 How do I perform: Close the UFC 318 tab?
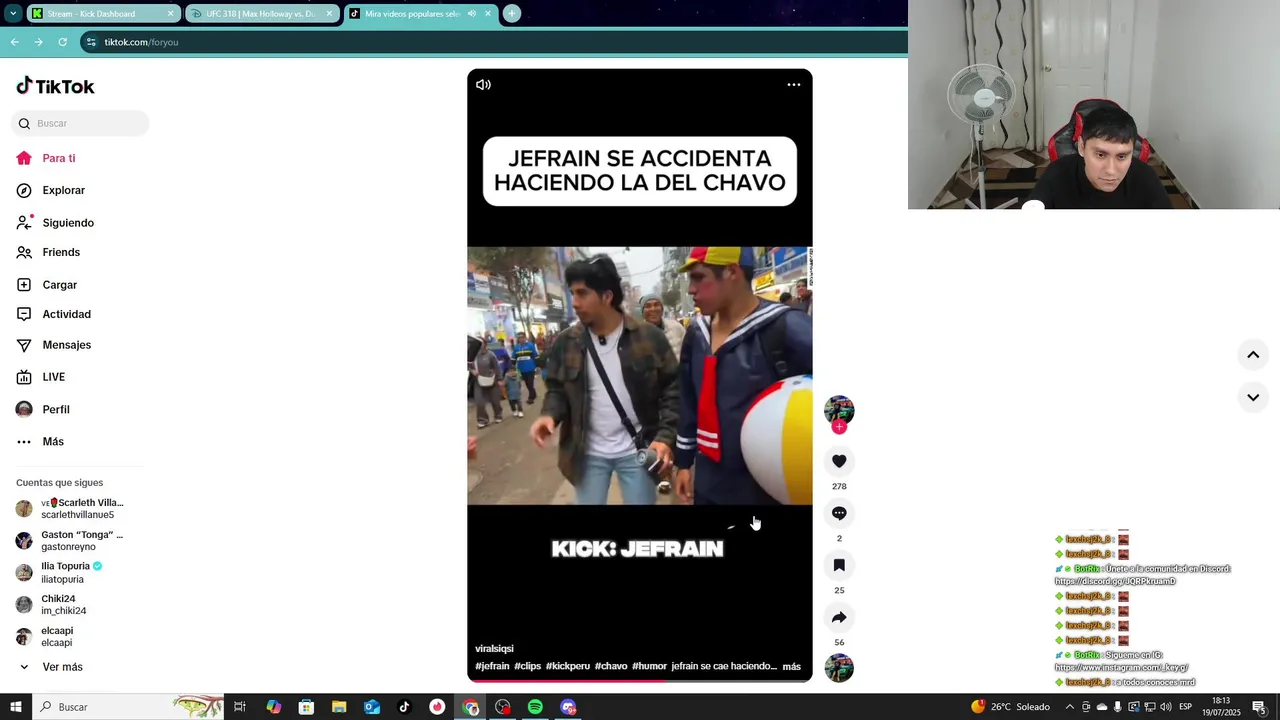329,14
